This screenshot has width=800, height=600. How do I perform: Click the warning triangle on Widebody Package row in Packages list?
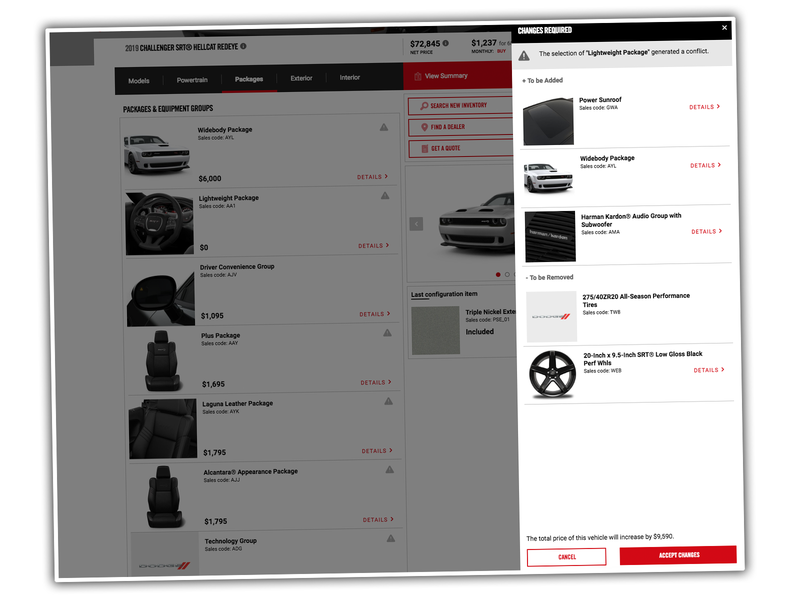384,127
